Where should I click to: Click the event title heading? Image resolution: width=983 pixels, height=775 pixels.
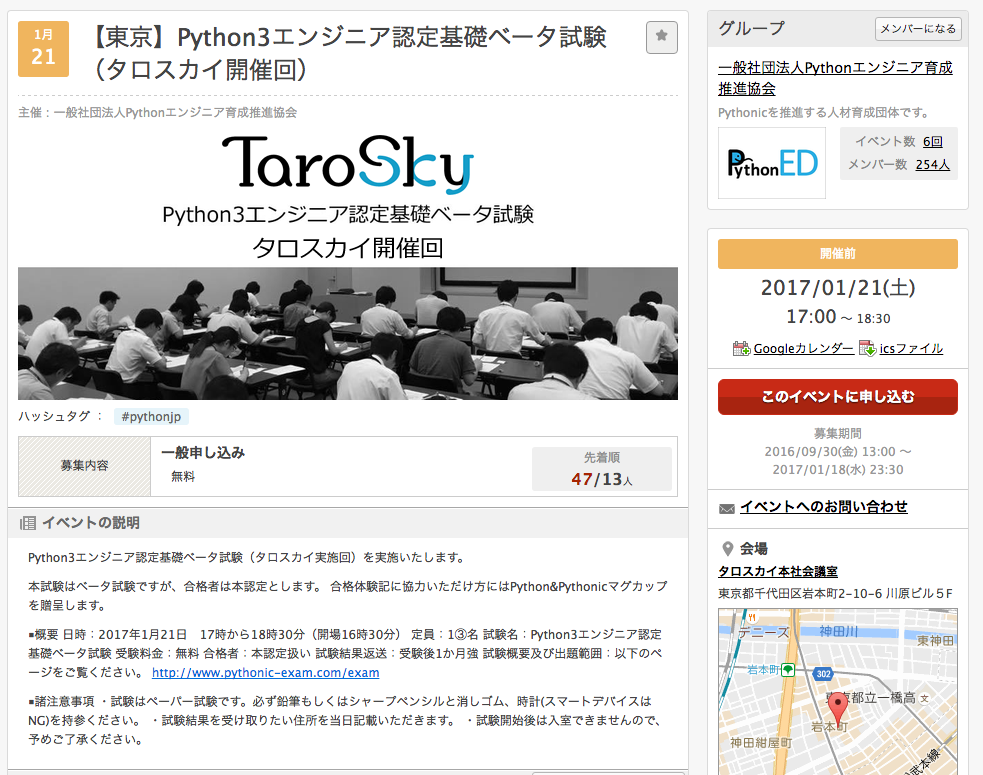(x=349, y=53)
